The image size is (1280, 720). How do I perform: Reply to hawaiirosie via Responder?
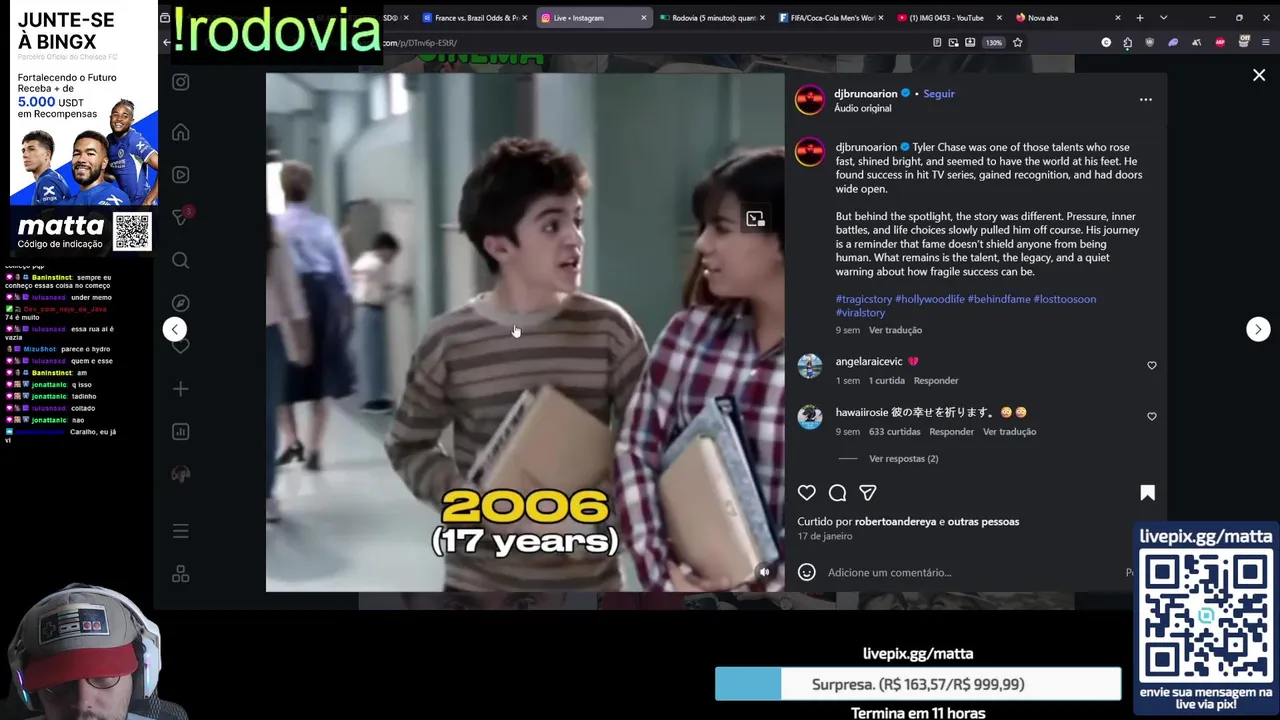point(951,432)
